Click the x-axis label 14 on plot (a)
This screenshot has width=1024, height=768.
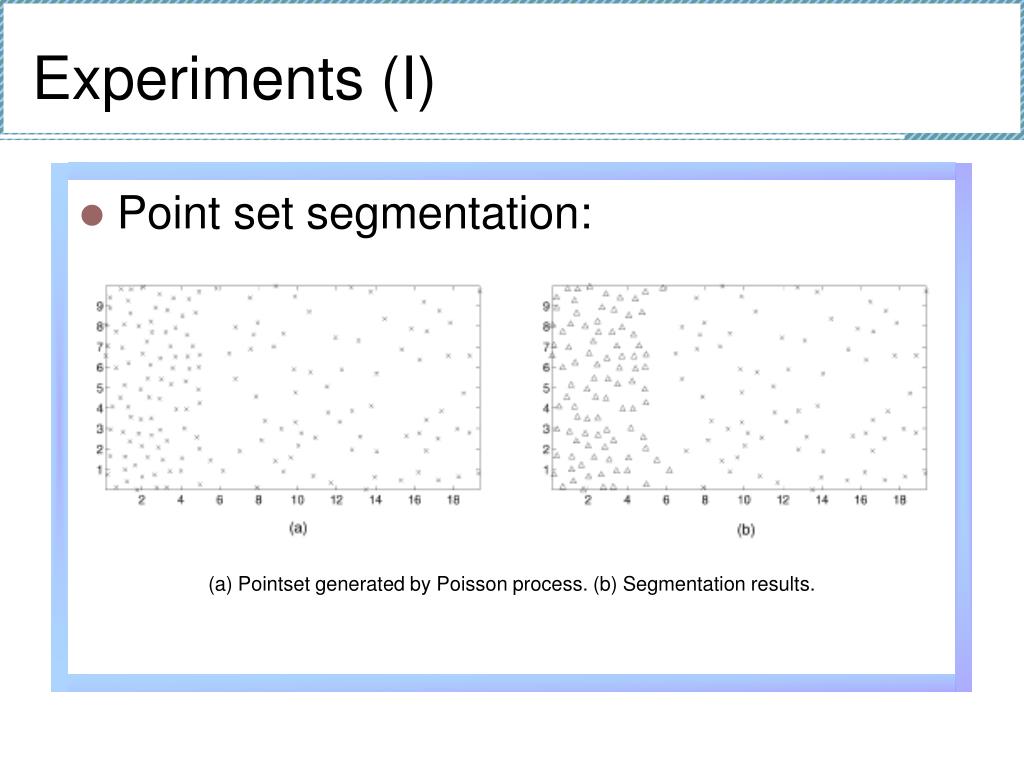375,500
